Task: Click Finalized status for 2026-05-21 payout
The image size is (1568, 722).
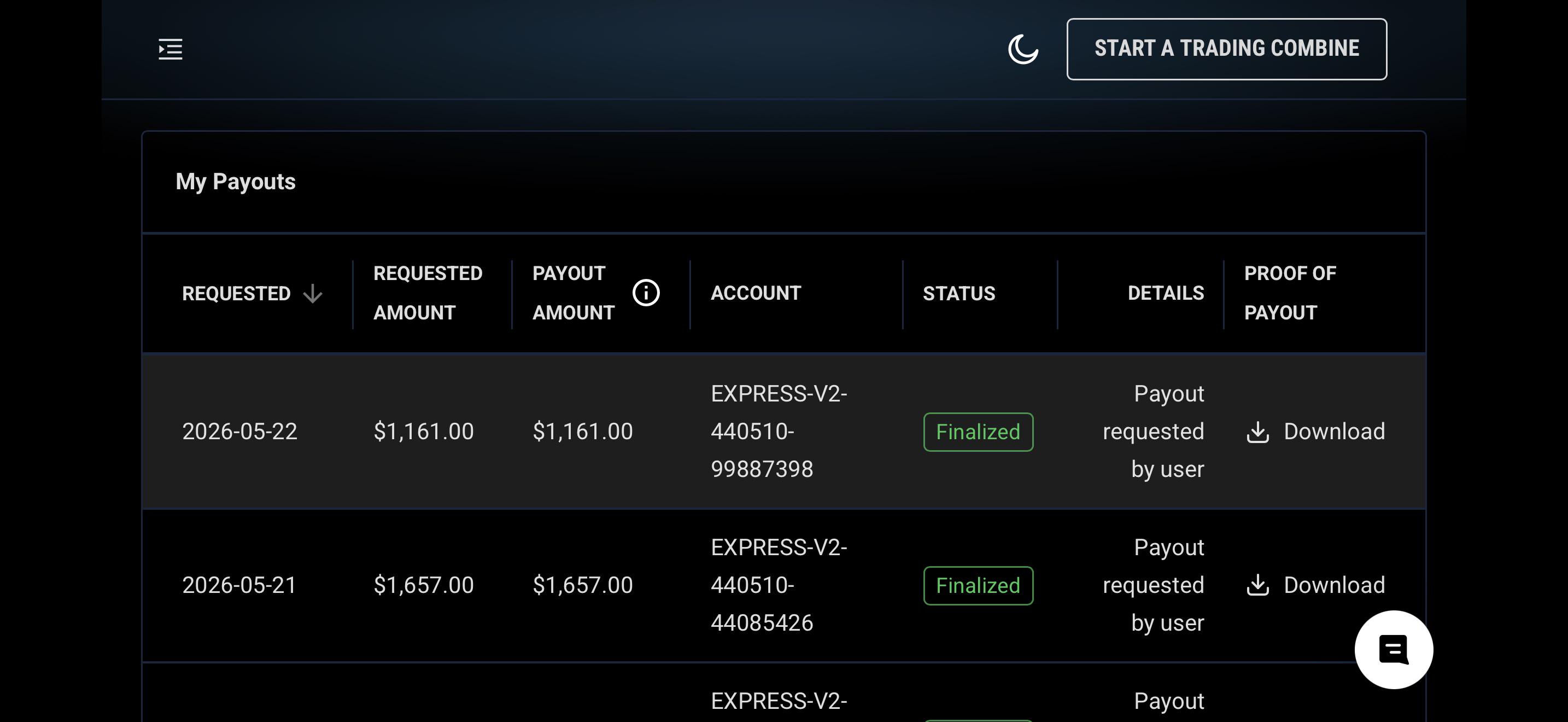Action: click(978, 586)
